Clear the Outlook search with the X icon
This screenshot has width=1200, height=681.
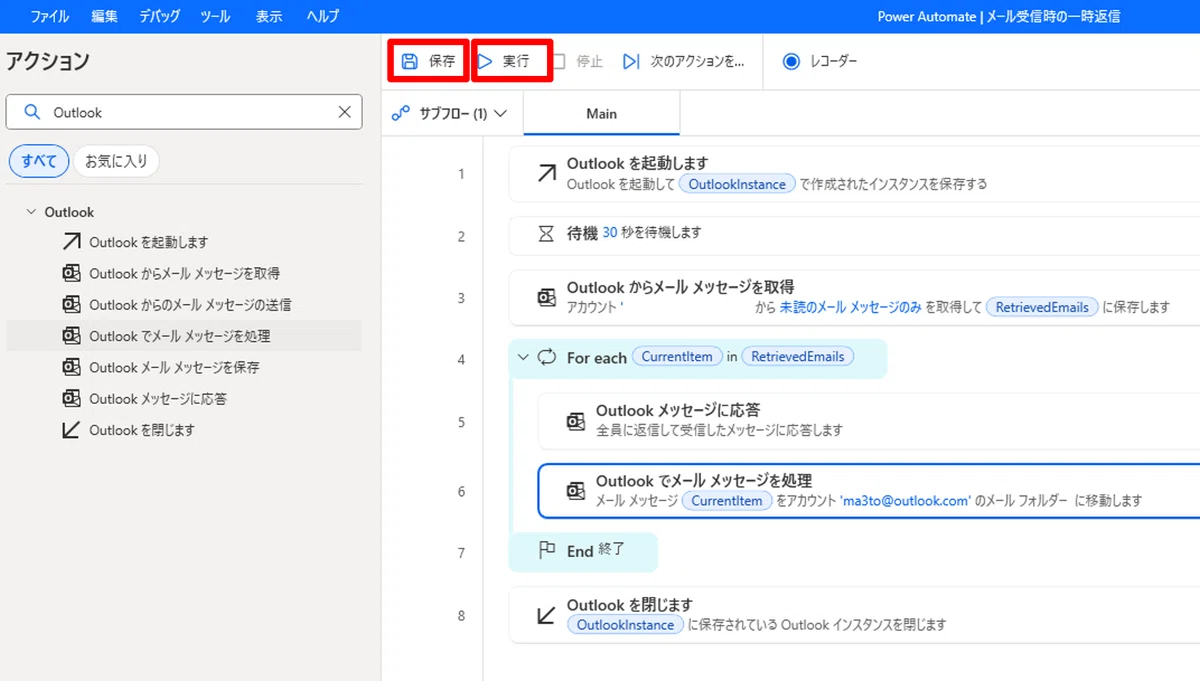344,112
